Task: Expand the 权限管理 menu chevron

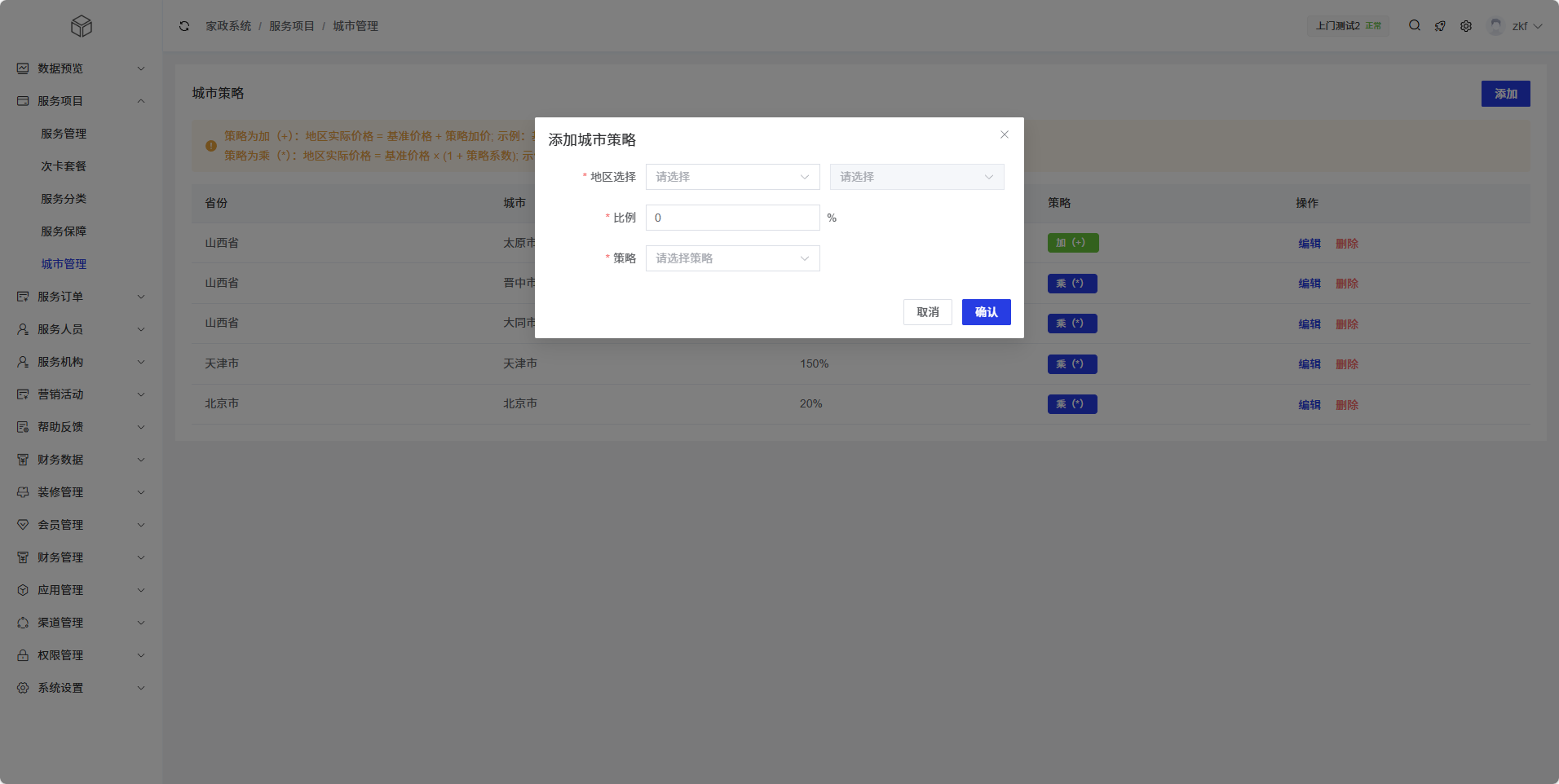Action: (x=141, y=655)
